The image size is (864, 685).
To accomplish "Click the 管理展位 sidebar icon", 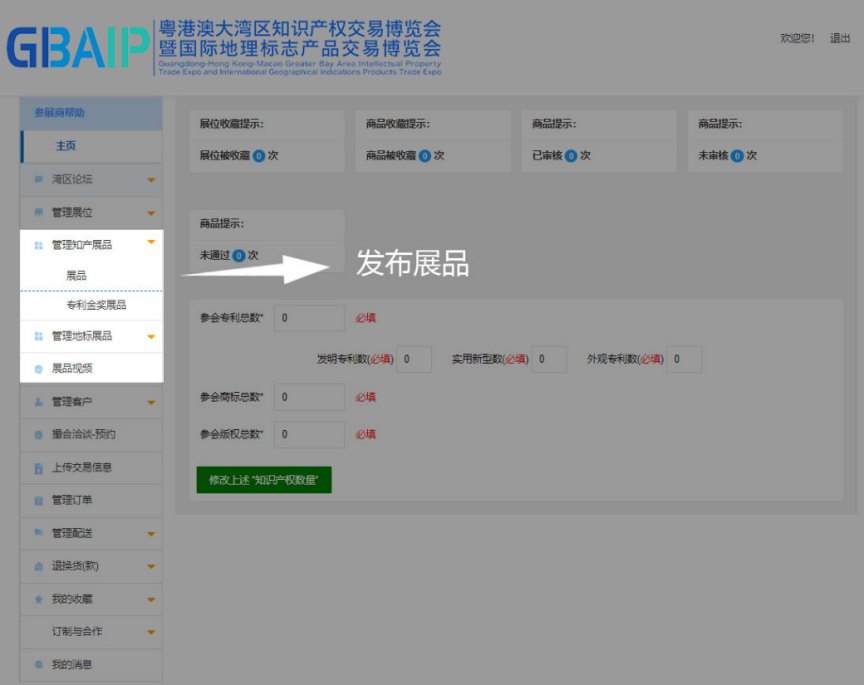I will pyautogui.click(x=39, y=212).
